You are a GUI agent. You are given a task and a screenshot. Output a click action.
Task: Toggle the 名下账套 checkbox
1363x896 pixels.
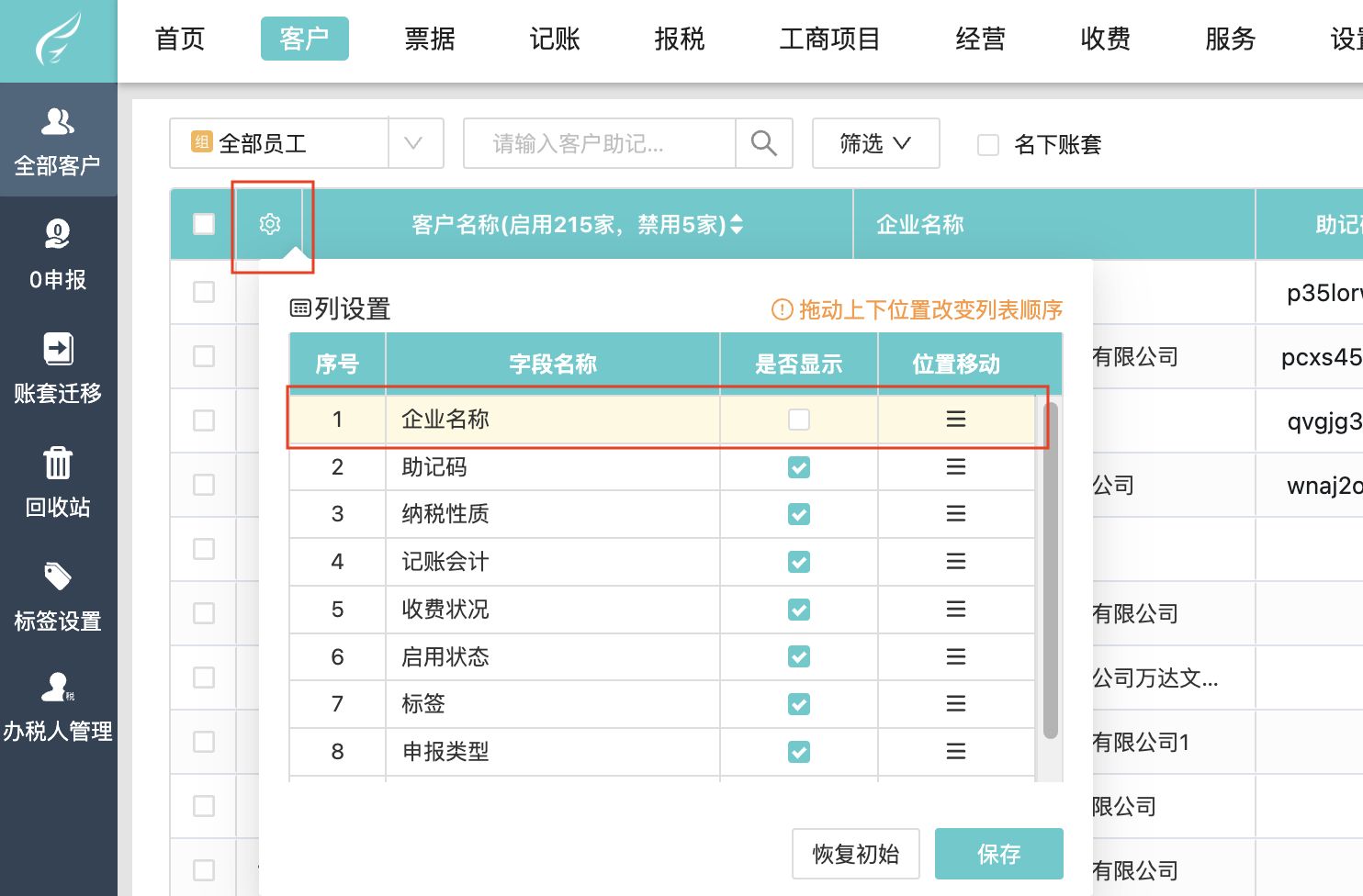pyautogui.click(x=988, y=145)
